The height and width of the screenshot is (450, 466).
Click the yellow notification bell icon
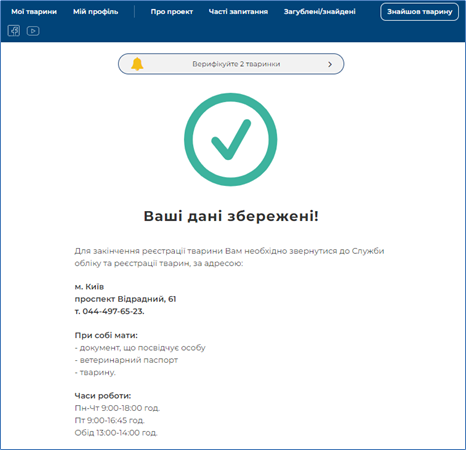(x=137, y=64)
